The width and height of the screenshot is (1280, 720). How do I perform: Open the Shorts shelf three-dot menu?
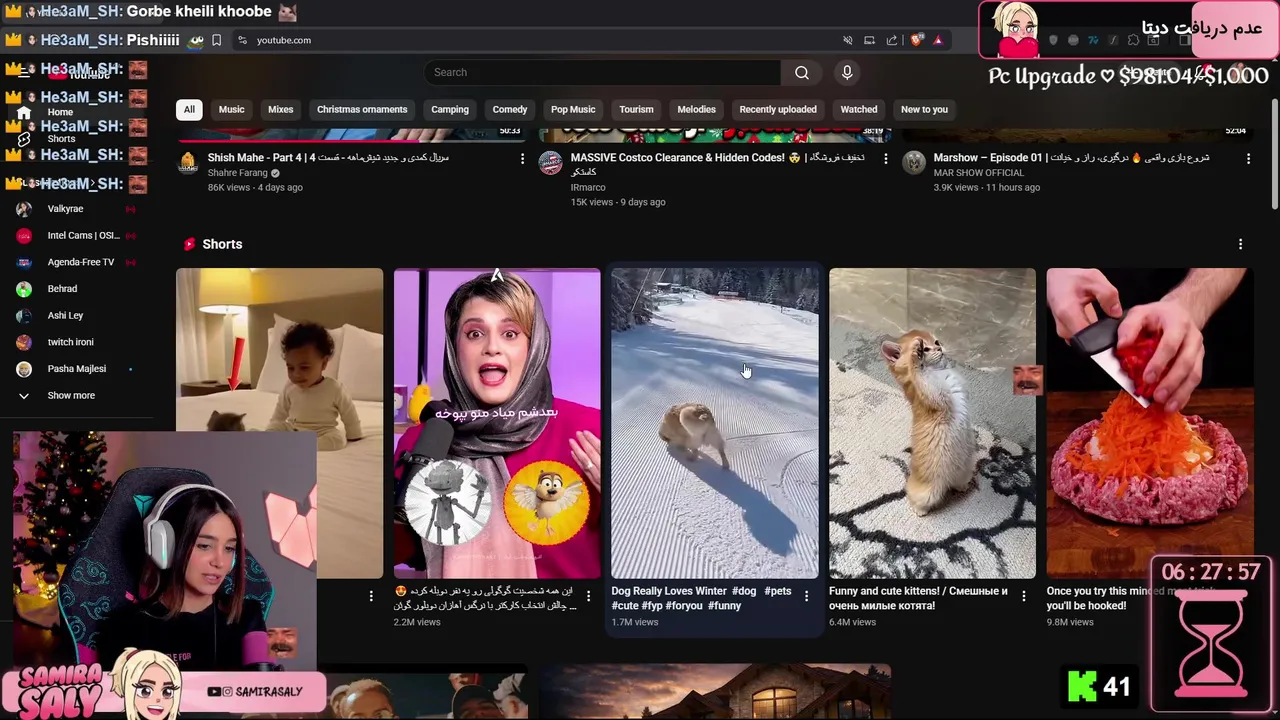point(1240,244)
